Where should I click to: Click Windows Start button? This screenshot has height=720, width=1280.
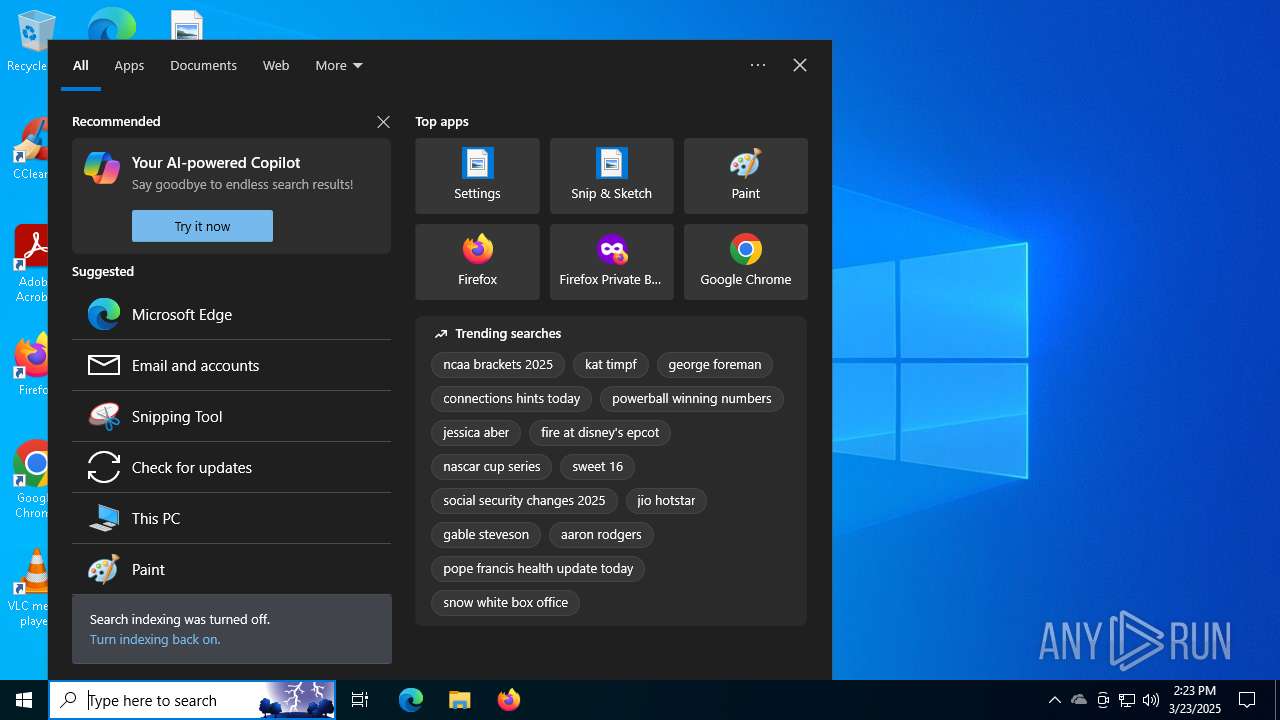[24, 700]
